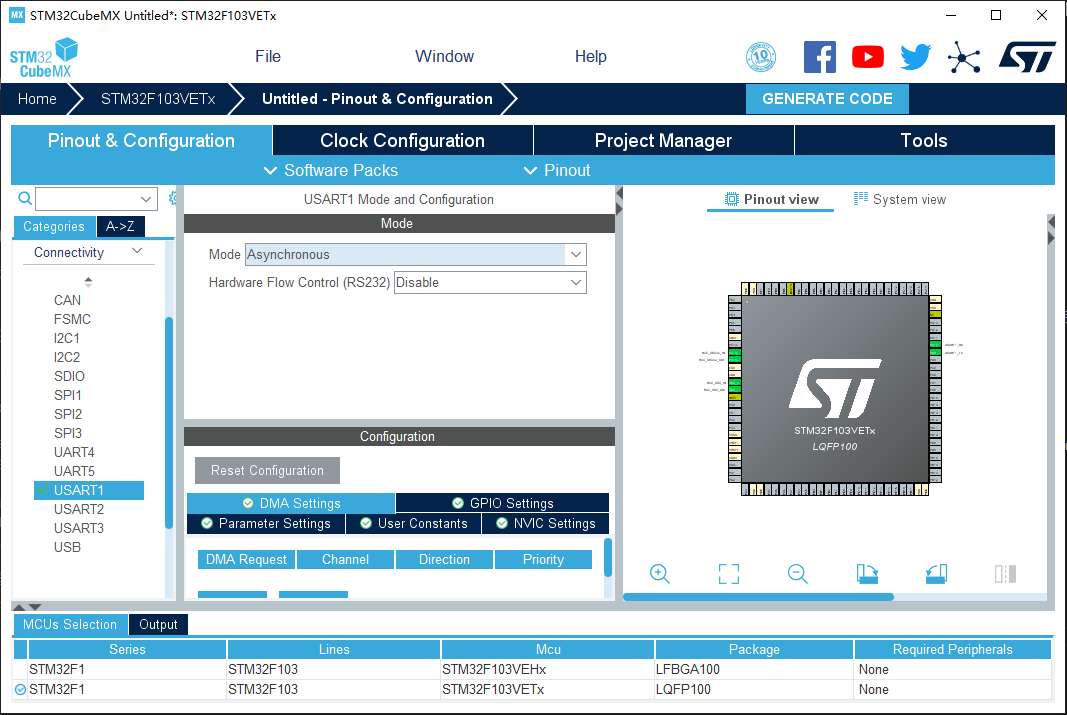Open the Tools tab
This screenshot has height=715, width=1067.
924,140
